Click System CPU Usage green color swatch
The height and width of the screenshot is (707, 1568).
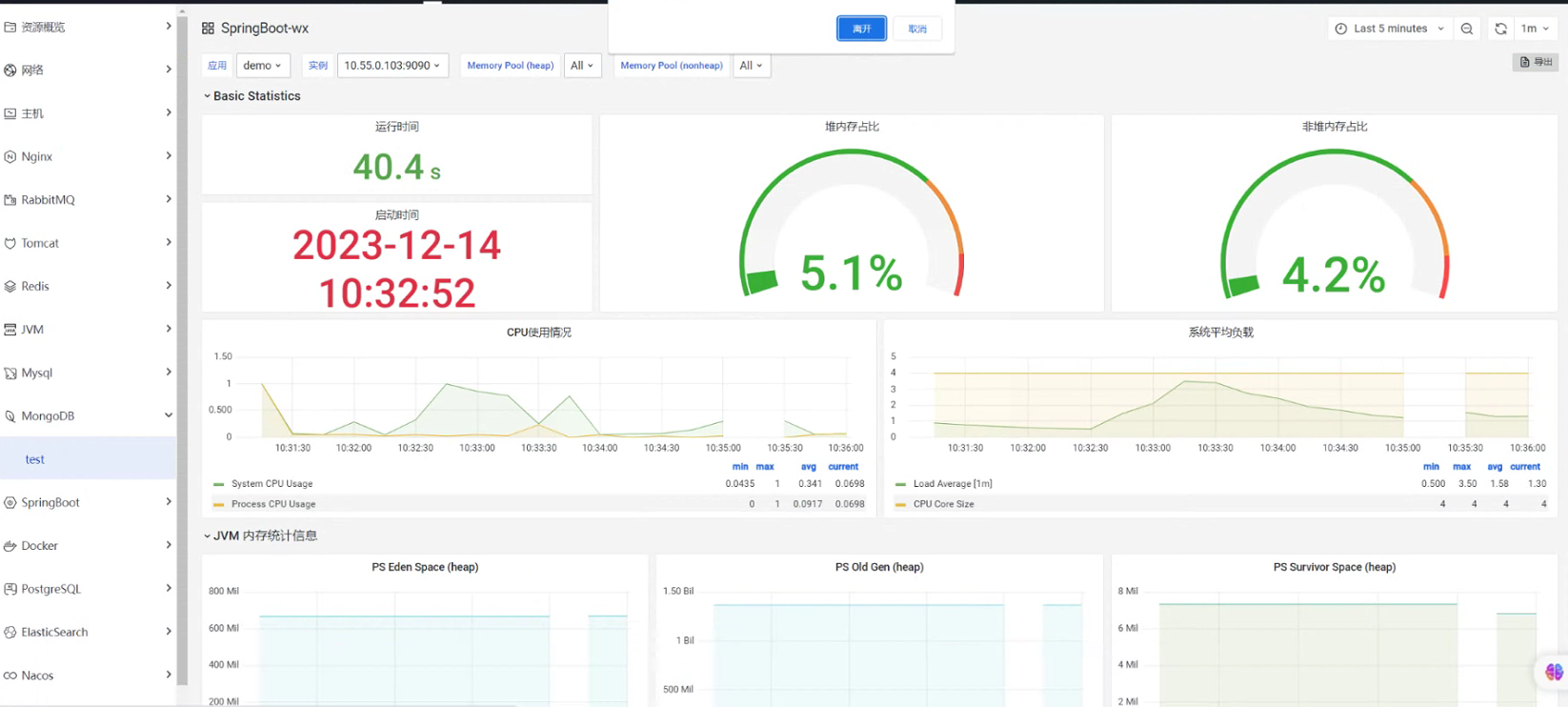pyautogui.click(x=219, y=484)
